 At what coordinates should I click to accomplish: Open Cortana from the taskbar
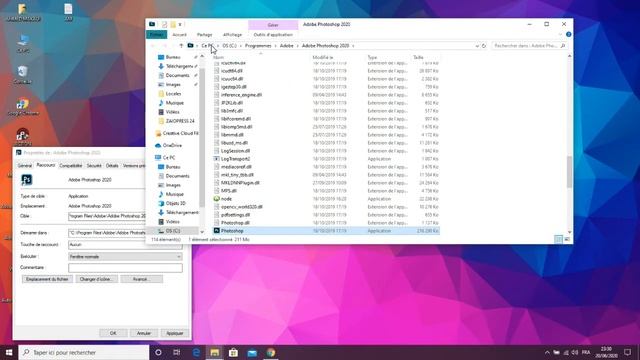click(158, 352)
